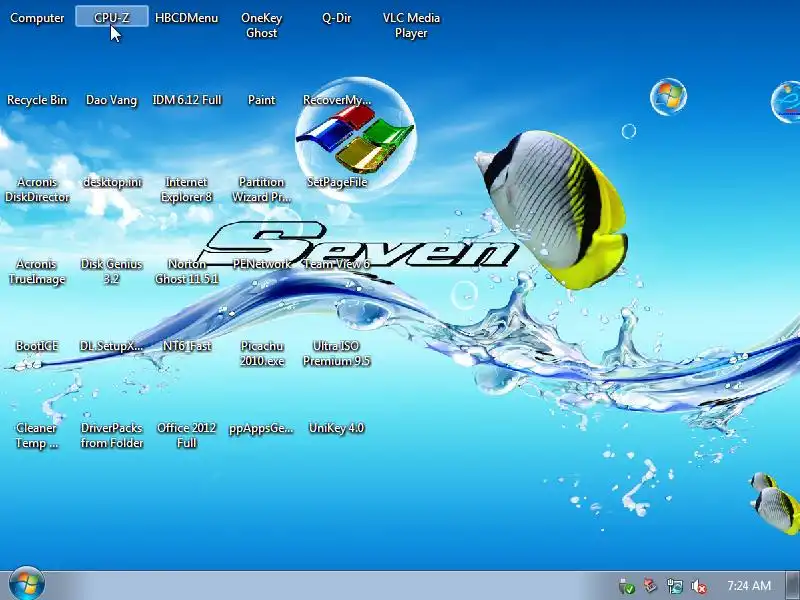The image size is (800, 600).
Task: Select the BootICE shortcut
Action: pos(37,346)
